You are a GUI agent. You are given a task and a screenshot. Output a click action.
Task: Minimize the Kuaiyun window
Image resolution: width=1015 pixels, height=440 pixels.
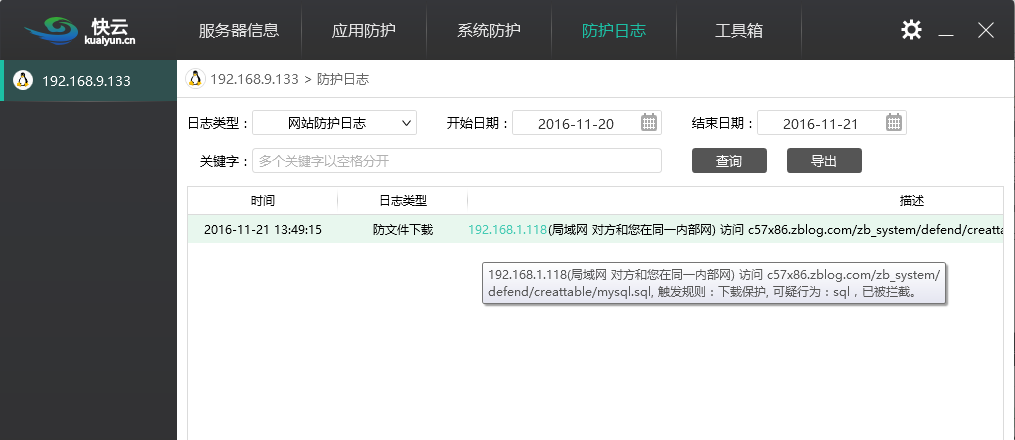[x=947, y=31]
